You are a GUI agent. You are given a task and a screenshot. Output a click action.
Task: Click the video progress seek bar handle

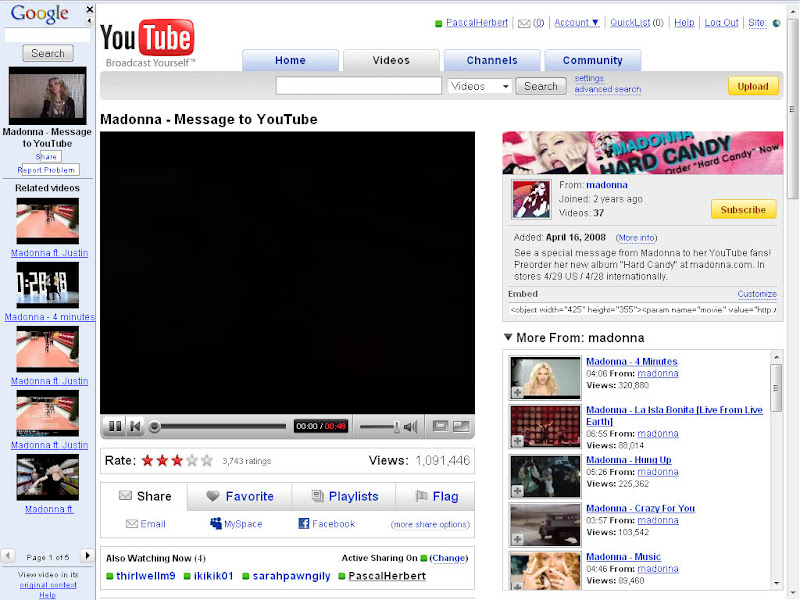tap(154, 427)
